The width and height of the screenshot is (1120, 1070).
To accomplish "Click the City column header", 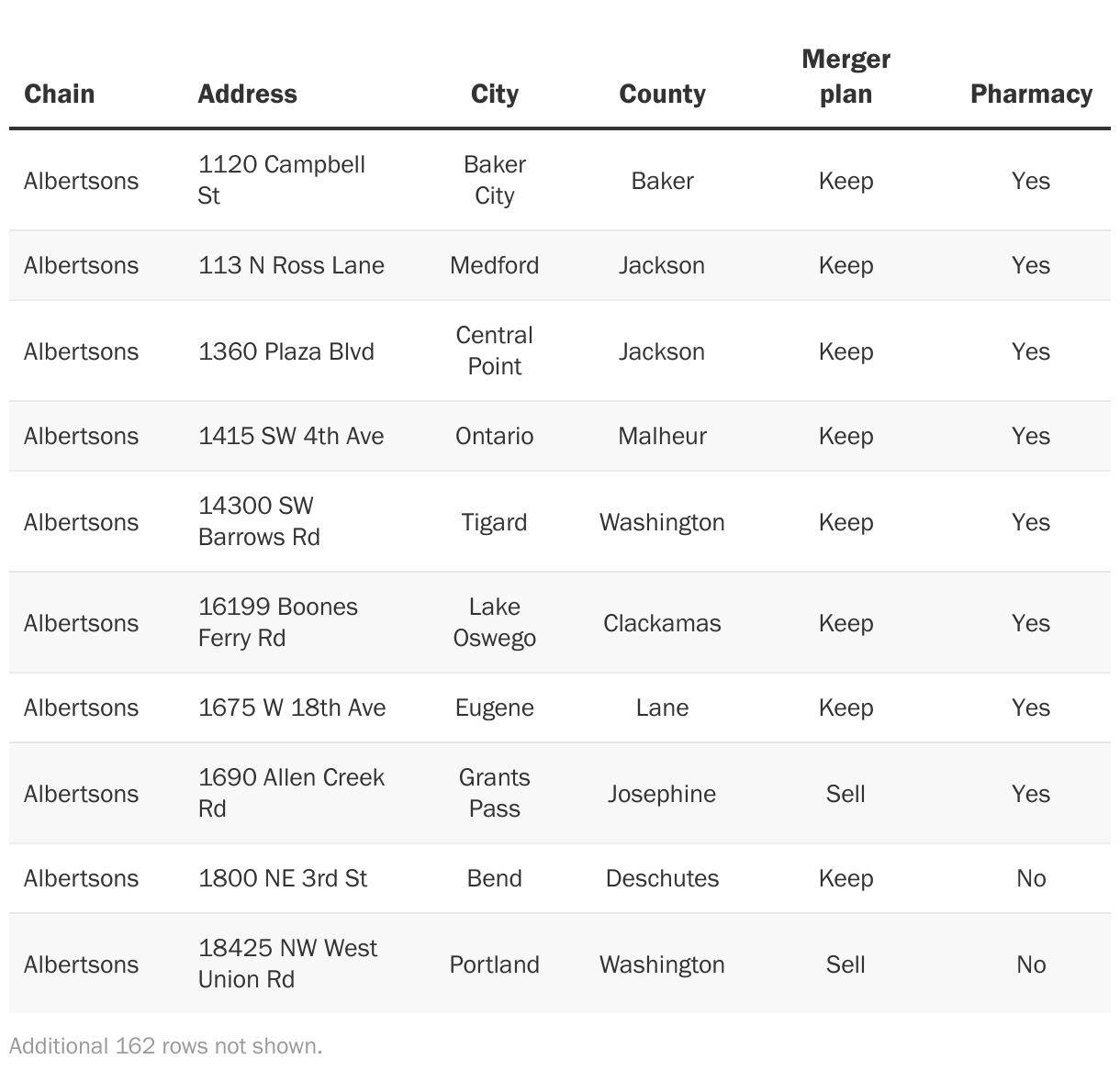I will (494, 94).
